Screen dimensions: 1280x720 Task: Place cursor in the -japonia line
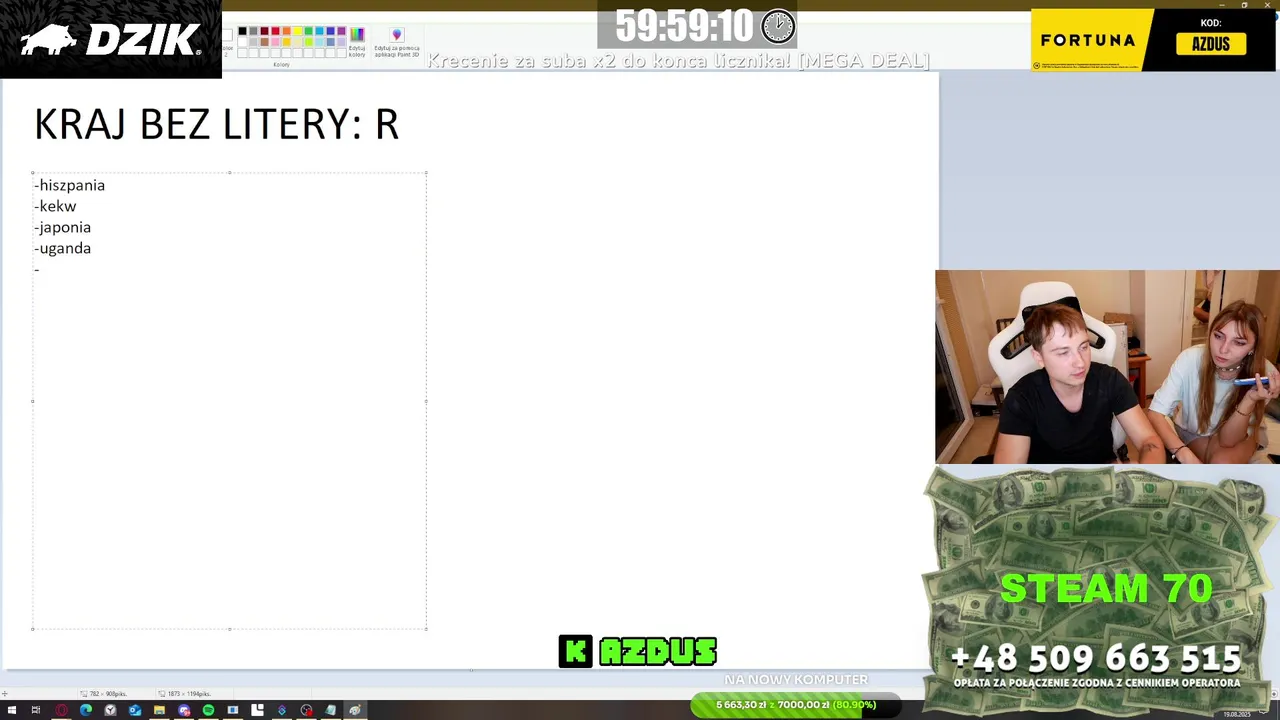[x=62, y=227]
